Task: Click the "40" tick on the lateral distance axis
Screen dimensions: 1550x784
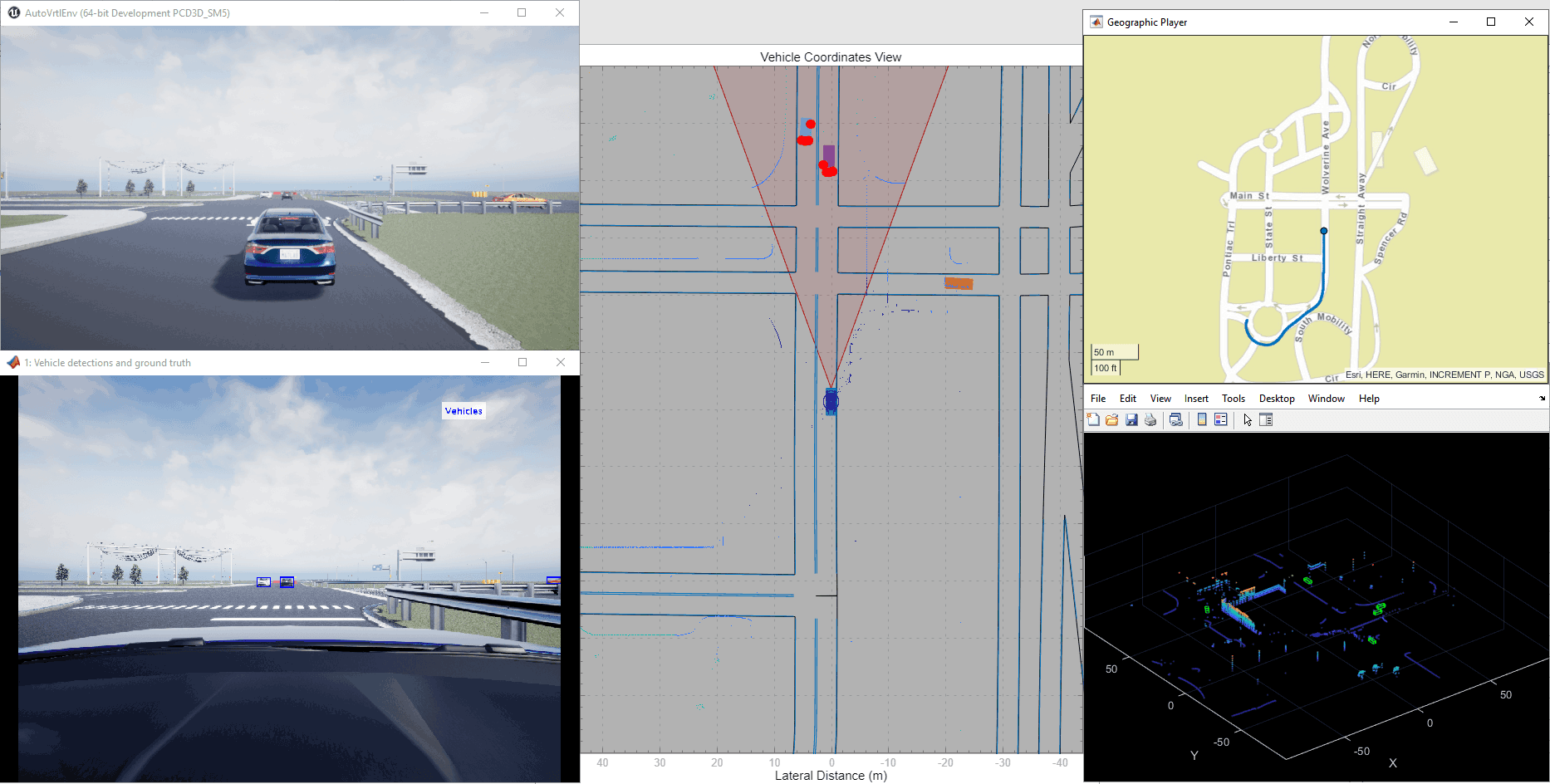Action: coord(602,762)
